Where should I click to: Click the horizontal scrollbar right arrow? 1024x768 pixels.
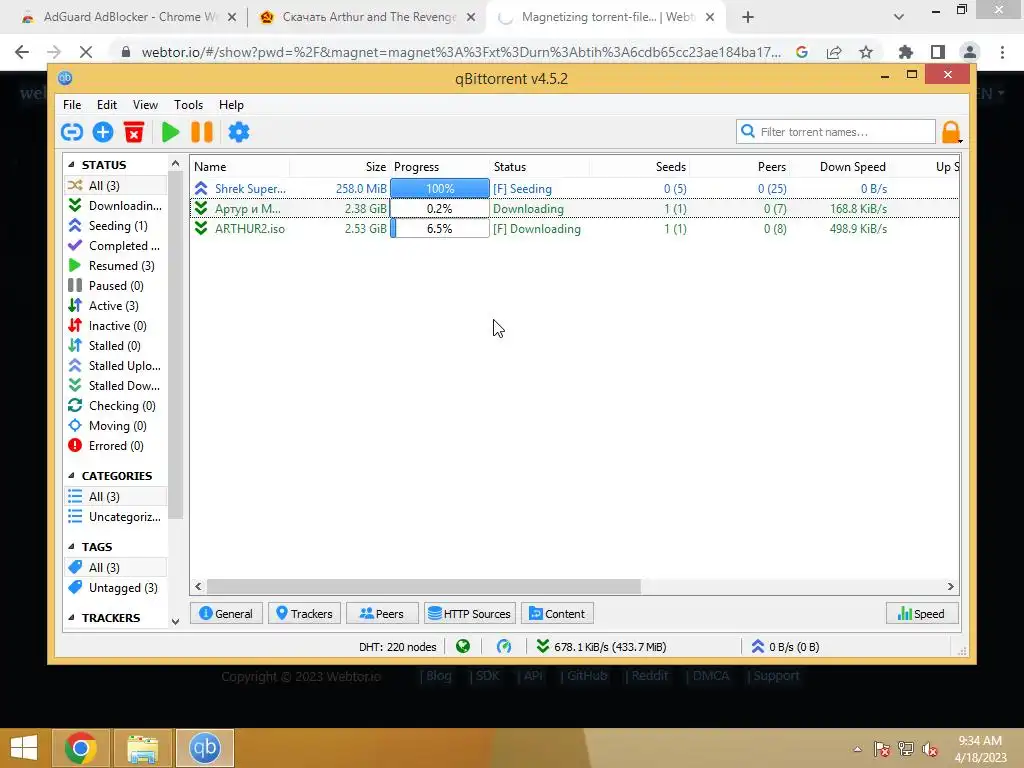point(950,586)
